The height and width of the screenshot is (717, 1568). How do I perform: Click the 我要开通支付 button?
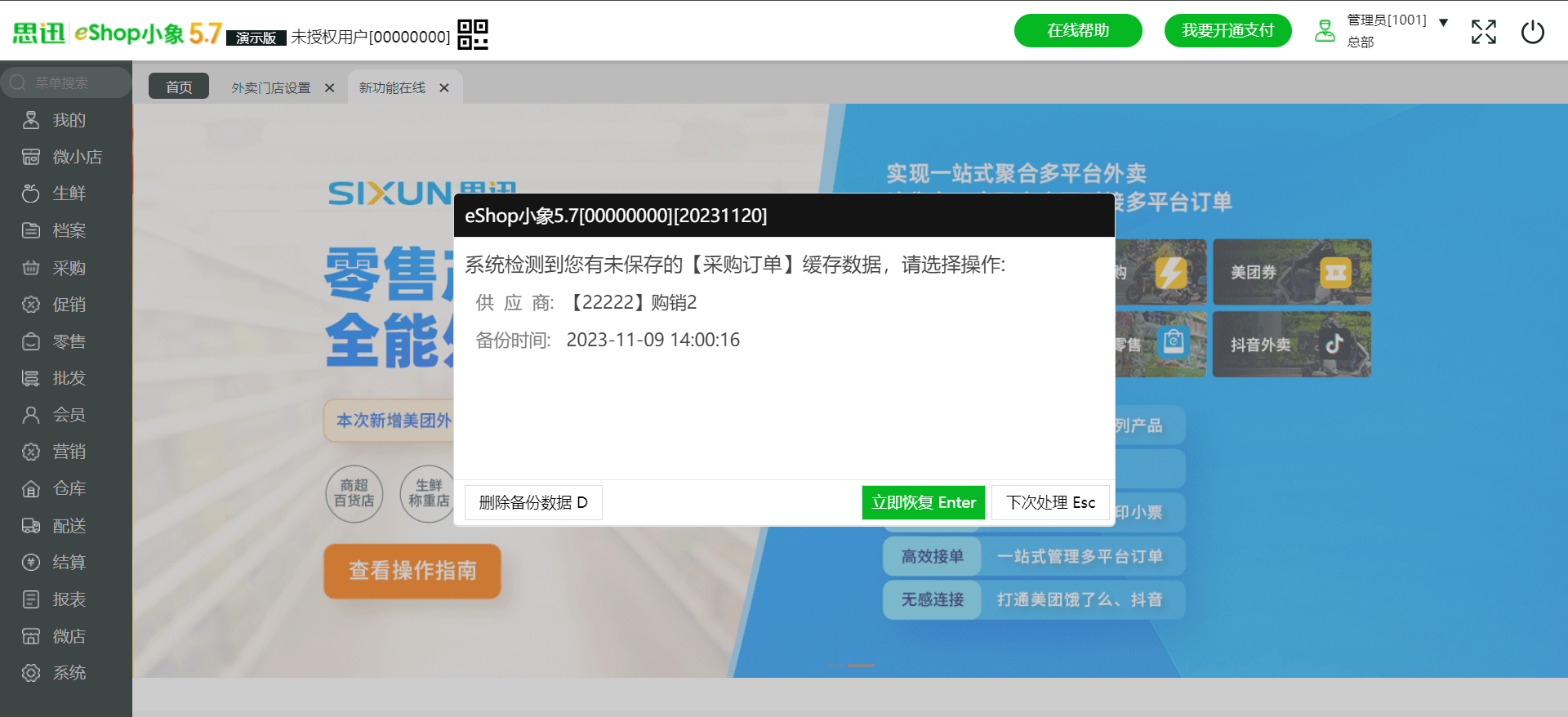pos(1228,30)
